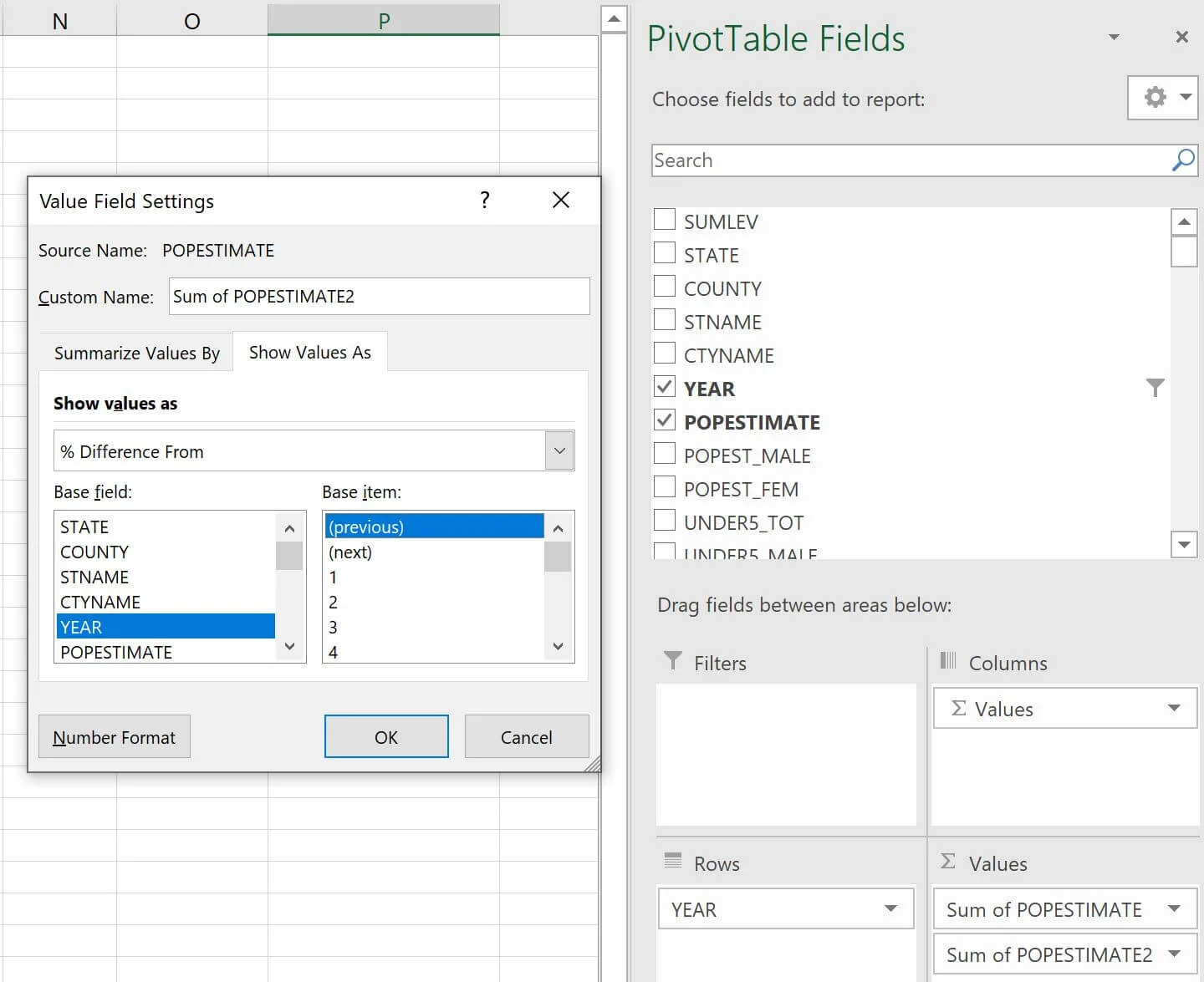Click the filter funnel icon next to YEAR
1204x982 pixels.
(1155, 388)
